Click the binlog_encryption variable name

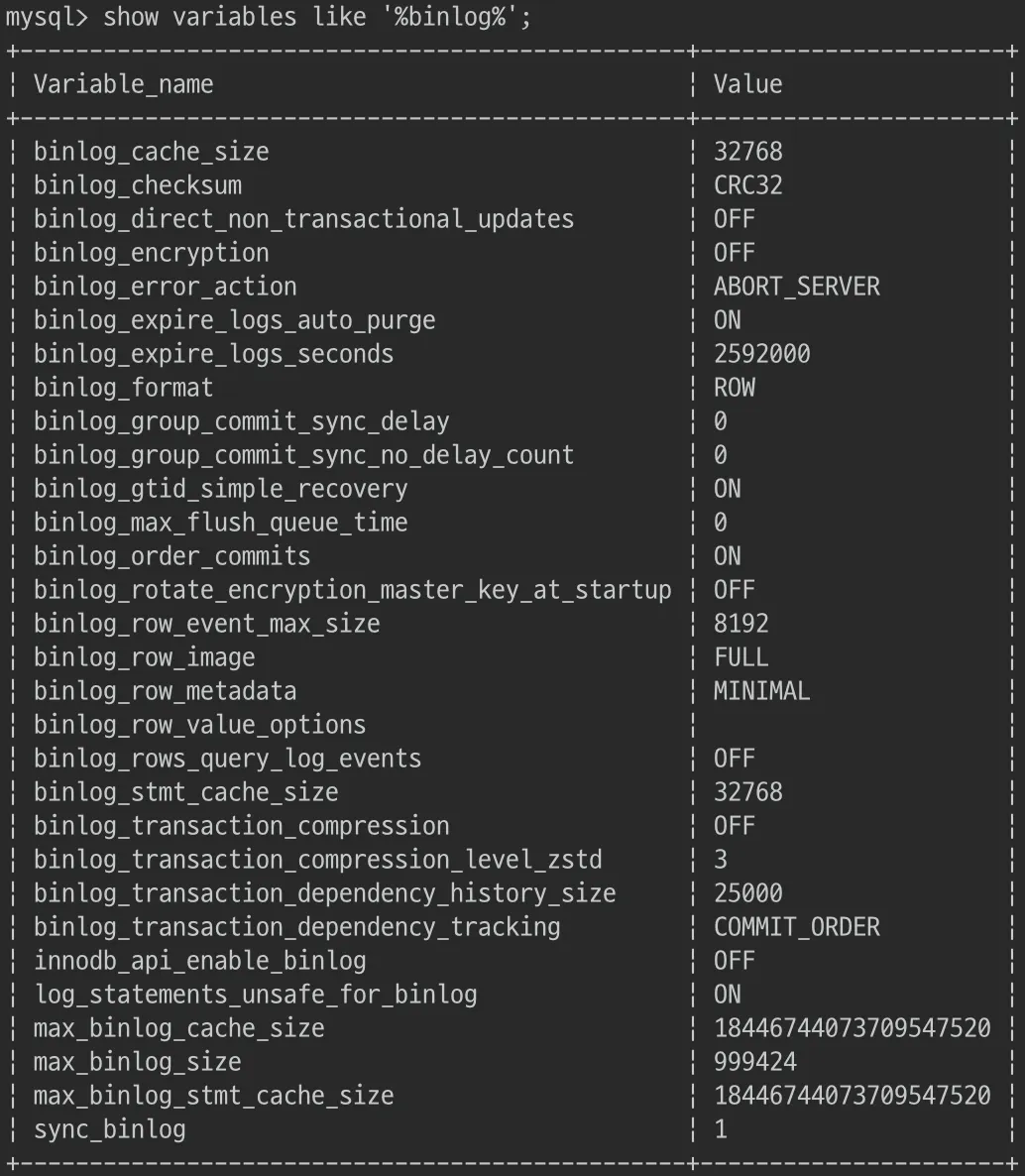click(151, 253)
